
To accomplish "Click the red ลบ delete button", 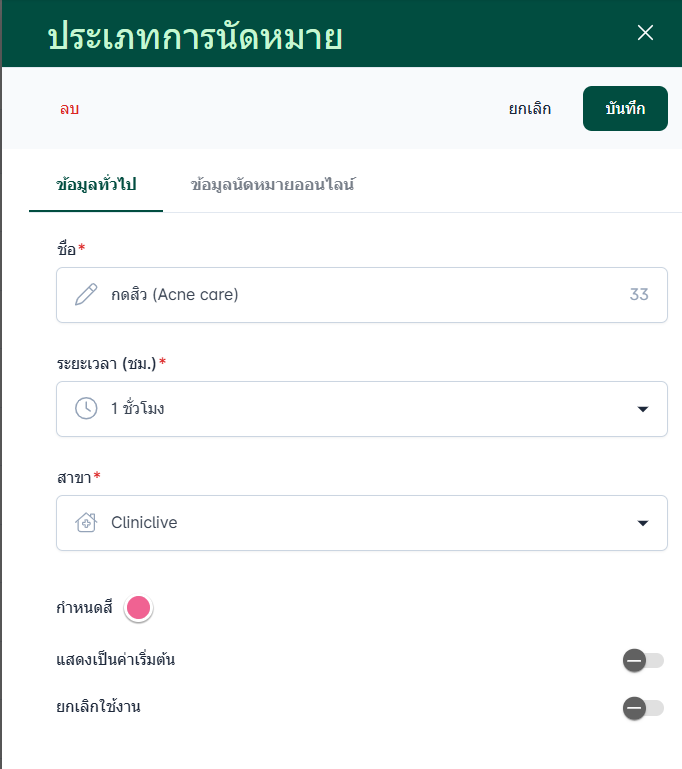I will point(69,109).
